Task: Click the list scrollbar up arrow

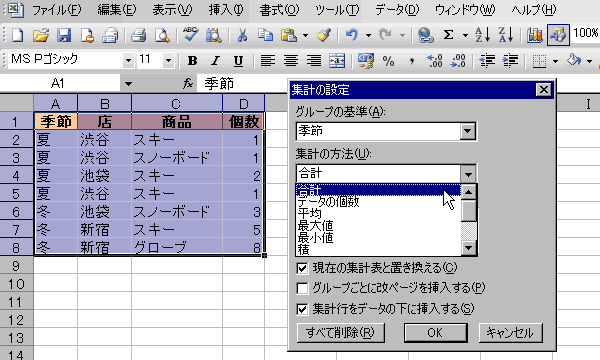Action: point(469,192)
